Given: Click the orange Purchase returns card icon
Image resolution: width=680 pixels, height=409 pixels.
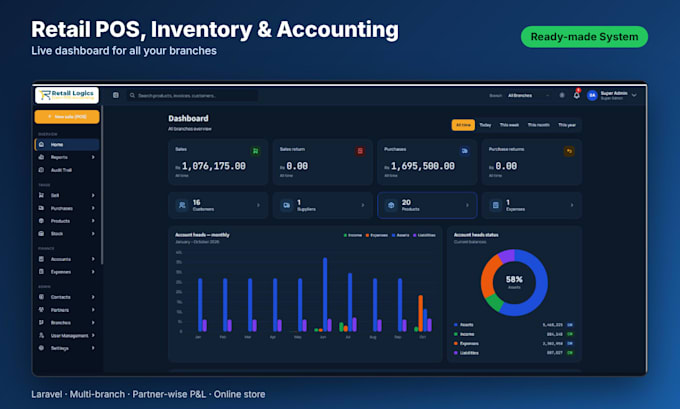Looking at the screenshot, I should (569, 151).
